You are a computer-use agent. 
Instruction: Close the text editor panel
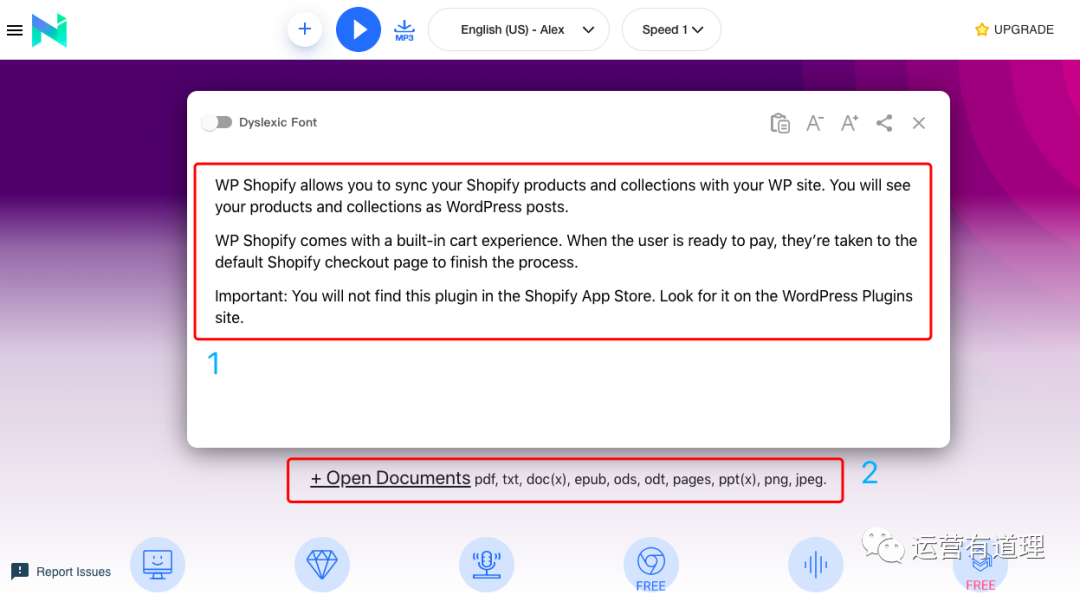(x=919, y=123)
